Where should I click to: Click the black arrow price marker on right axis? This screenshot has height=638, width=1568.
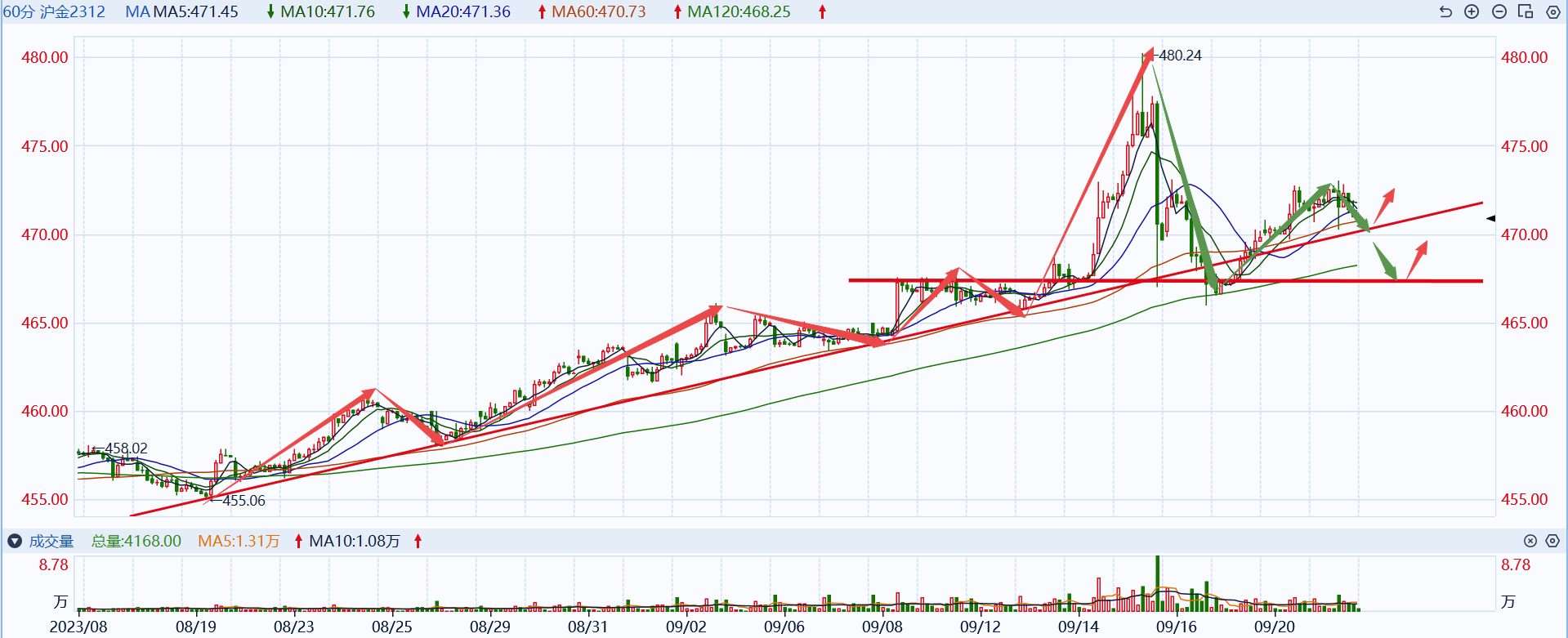[x=1490, y=218]
